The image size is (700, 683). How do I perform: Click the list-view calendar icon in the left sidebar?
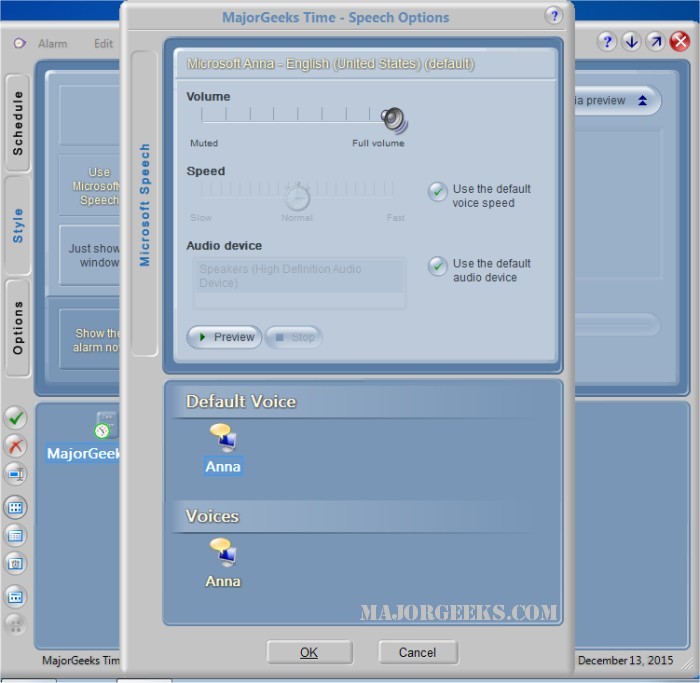pyautogui.click(x=16, y=535)
